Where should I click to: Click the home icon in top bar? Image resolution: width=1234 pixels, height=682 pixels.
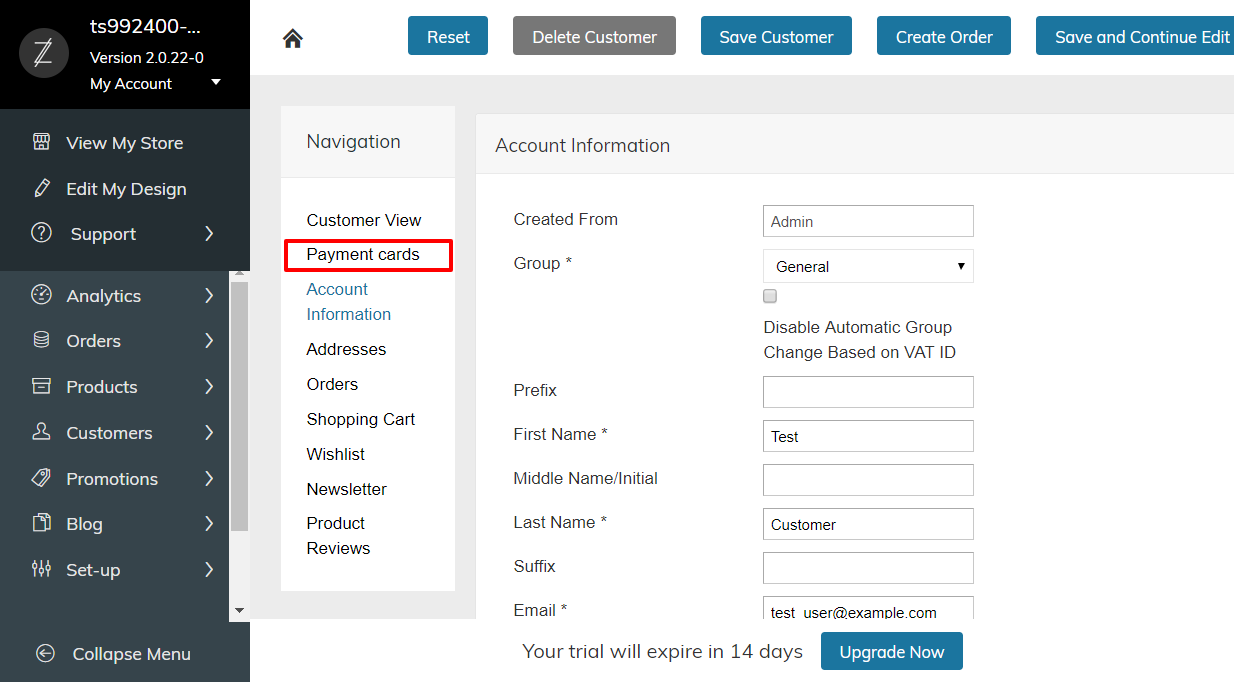(293, 38)
